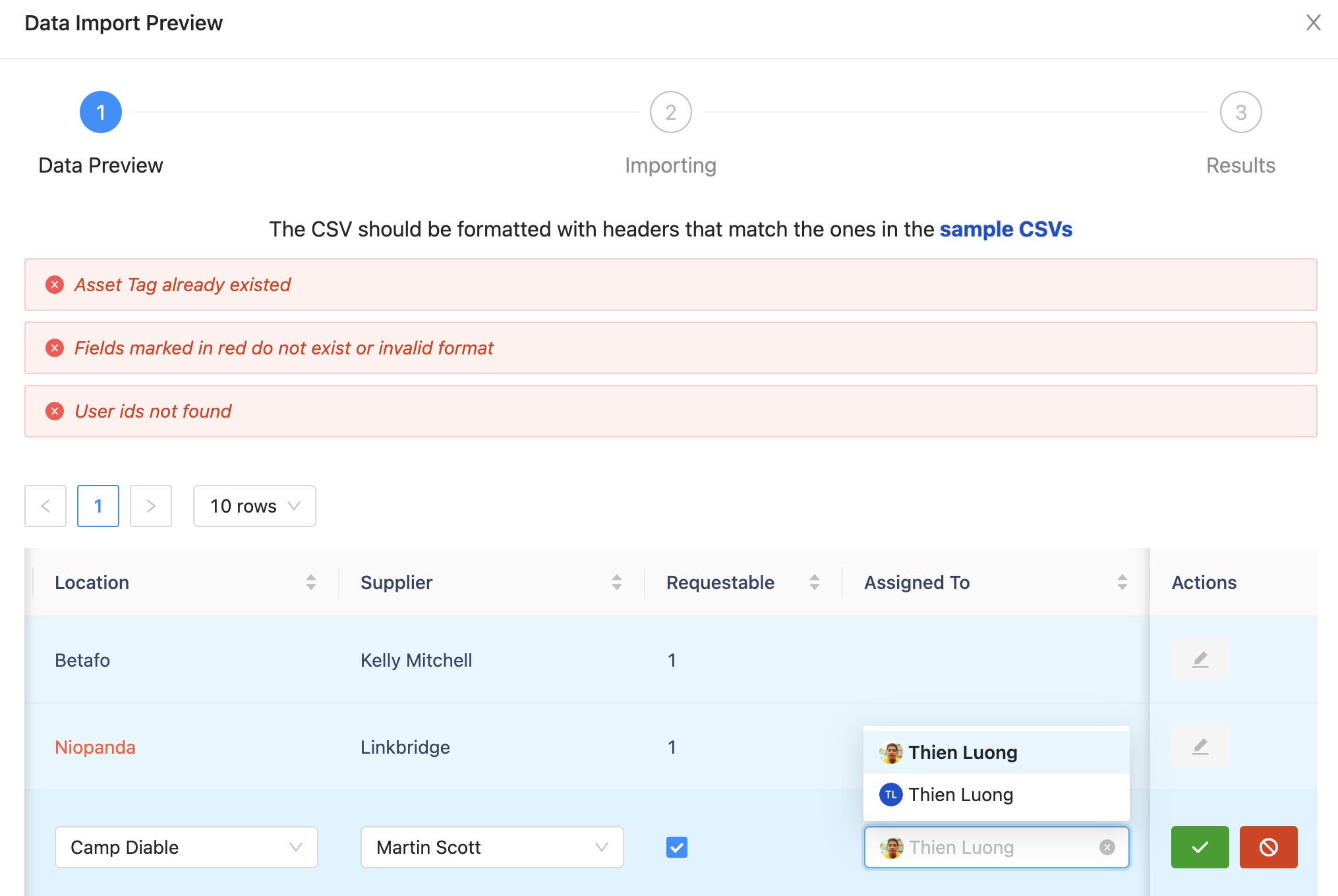
Task: Clear the Thien Luong assigned user field
Action: pos(1107,847)
